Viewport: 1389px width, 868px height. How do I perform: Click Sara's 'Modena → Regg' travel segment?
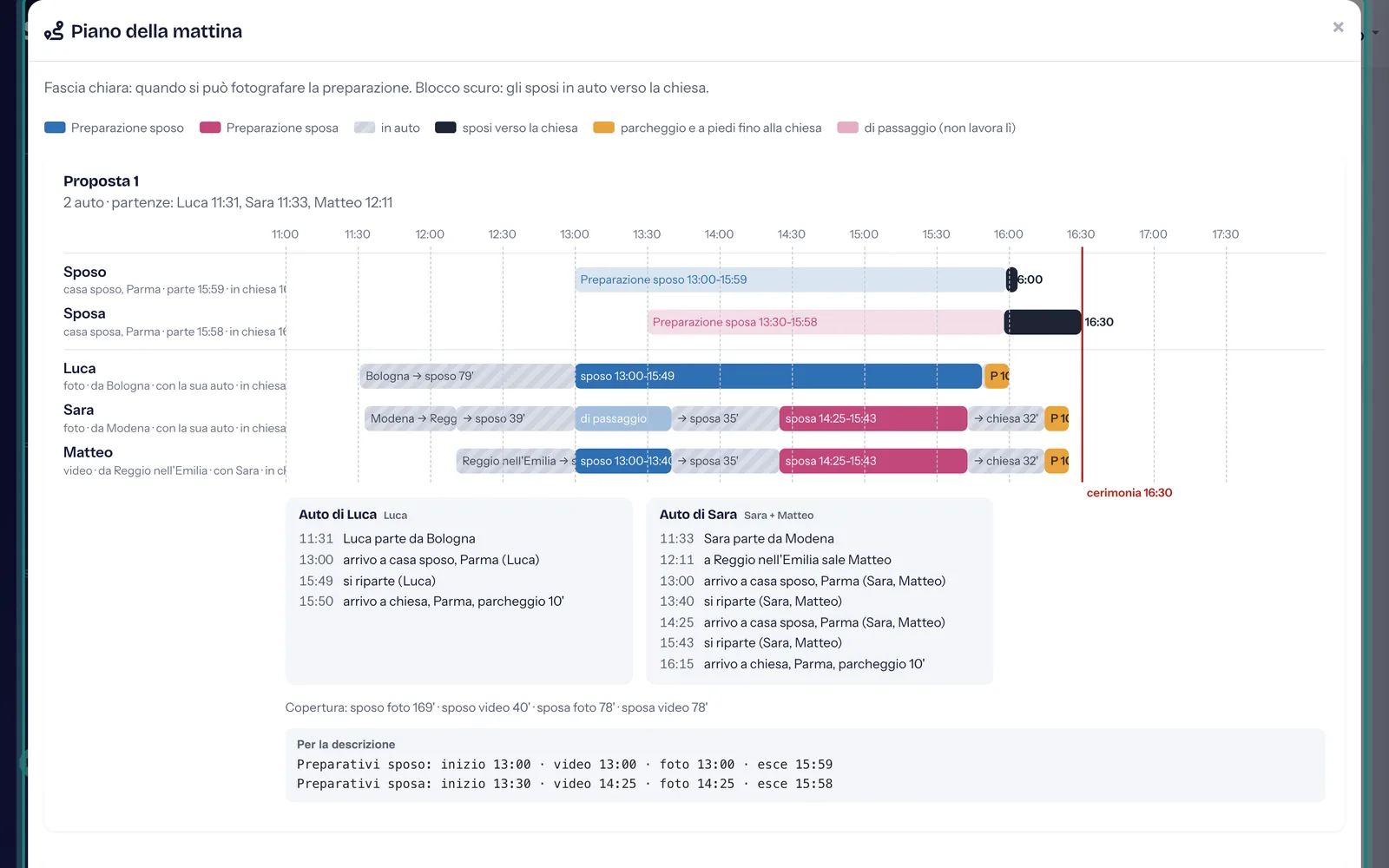pyautogui.click(x=411, y=418)
